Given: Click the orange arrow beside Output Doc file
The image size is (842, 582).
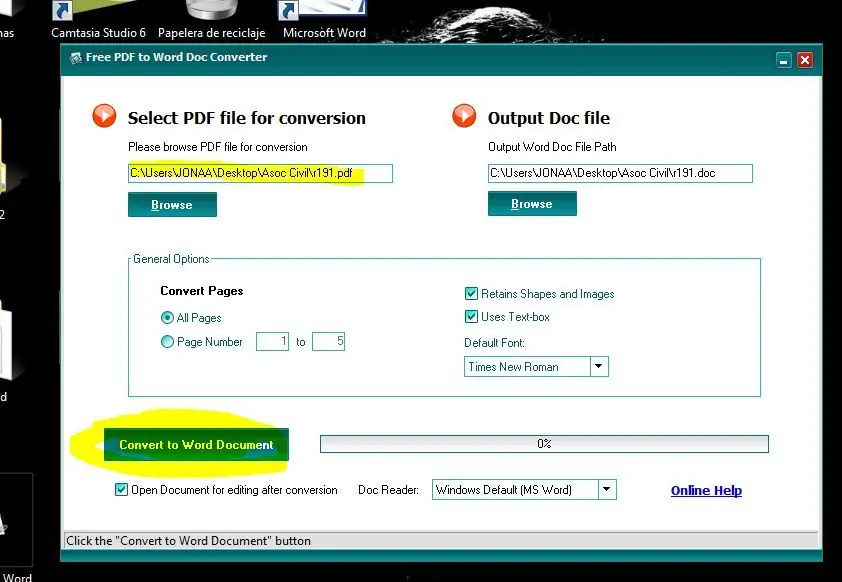Looking at the screenshot, I should click(464, 115).
